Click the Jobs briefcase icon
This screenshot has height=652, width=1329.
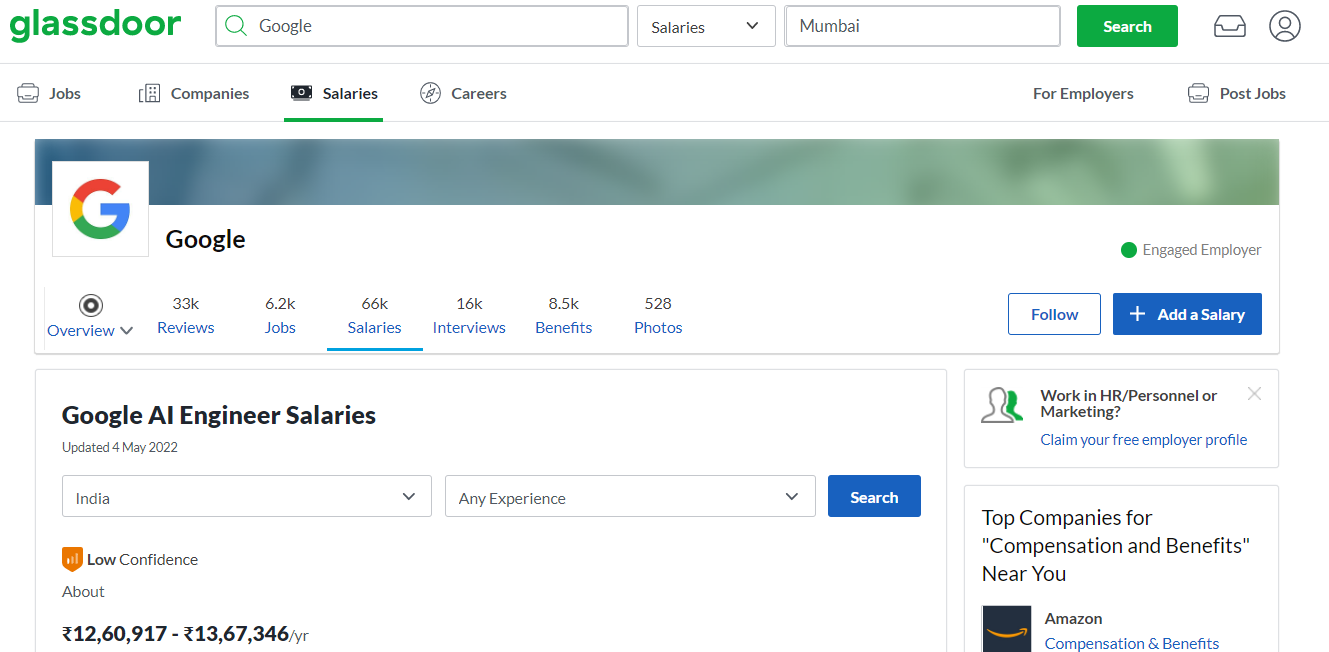(28, 93)
